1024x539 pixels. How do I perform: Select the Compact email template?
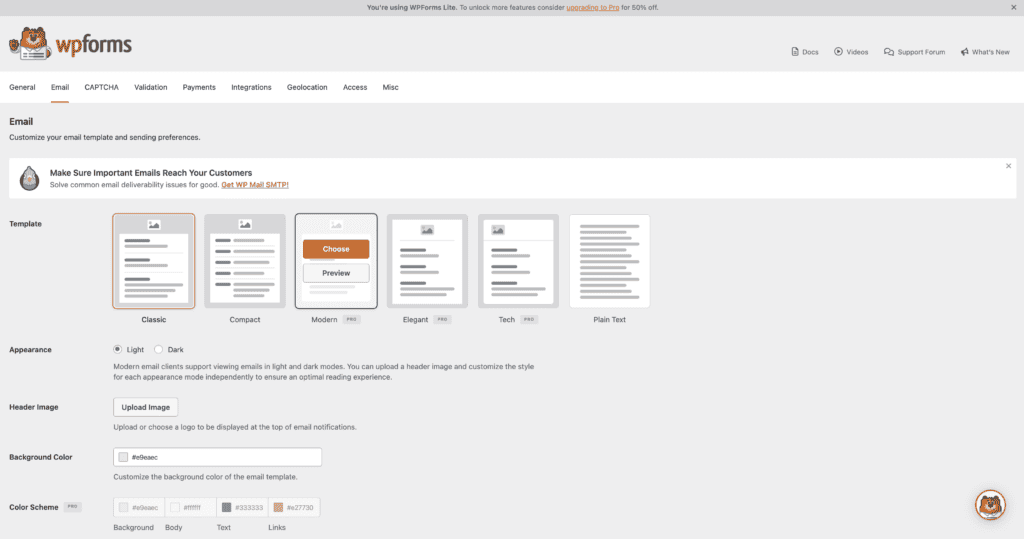pos(245,261)
